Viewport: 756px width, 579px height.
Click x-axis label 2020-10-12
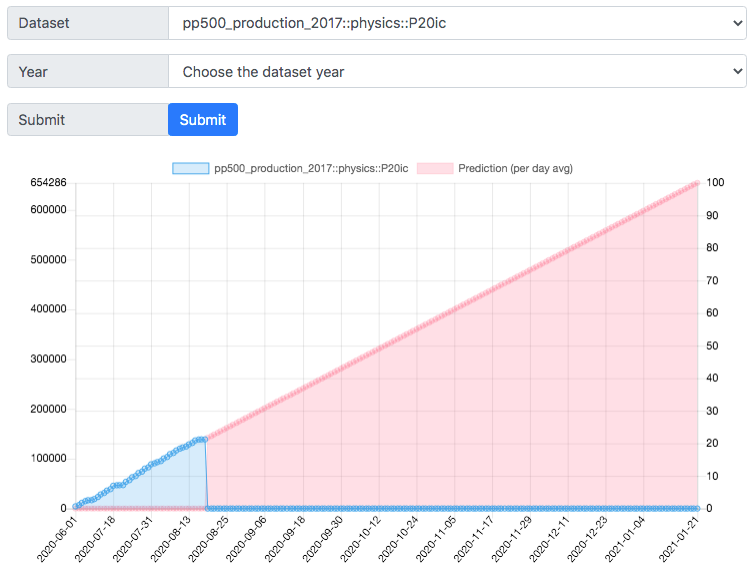coord(360,539)
